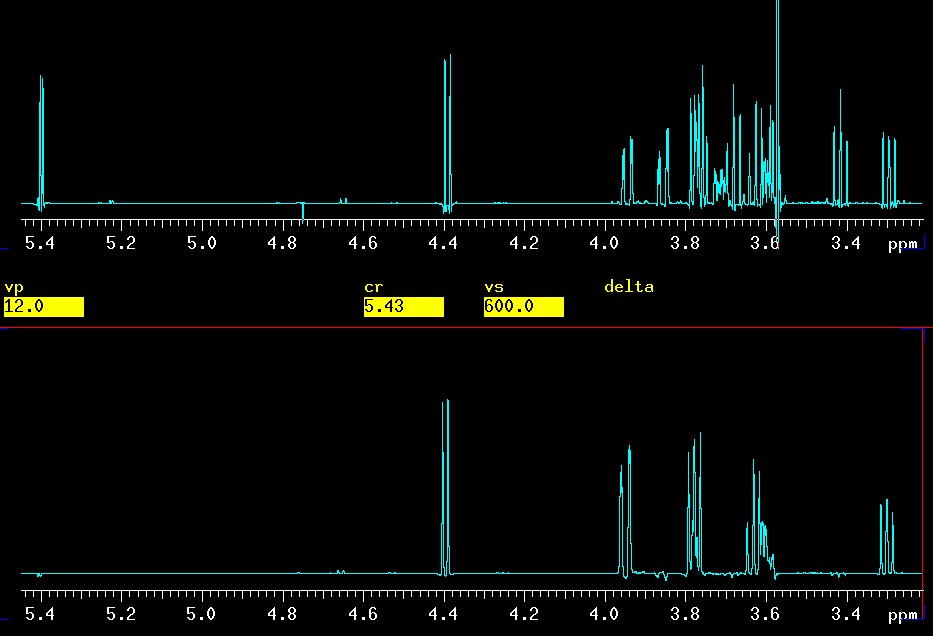Viewport: 933px width, 636px height.
Task: Click the ppm unit label on top axis
Action: 903,245
